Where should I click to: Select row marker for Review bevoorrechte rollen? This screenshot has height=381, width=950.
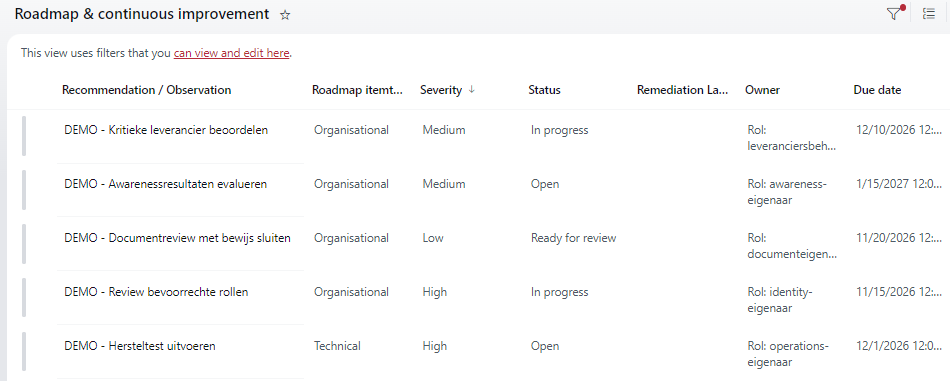tap(24, 298)
